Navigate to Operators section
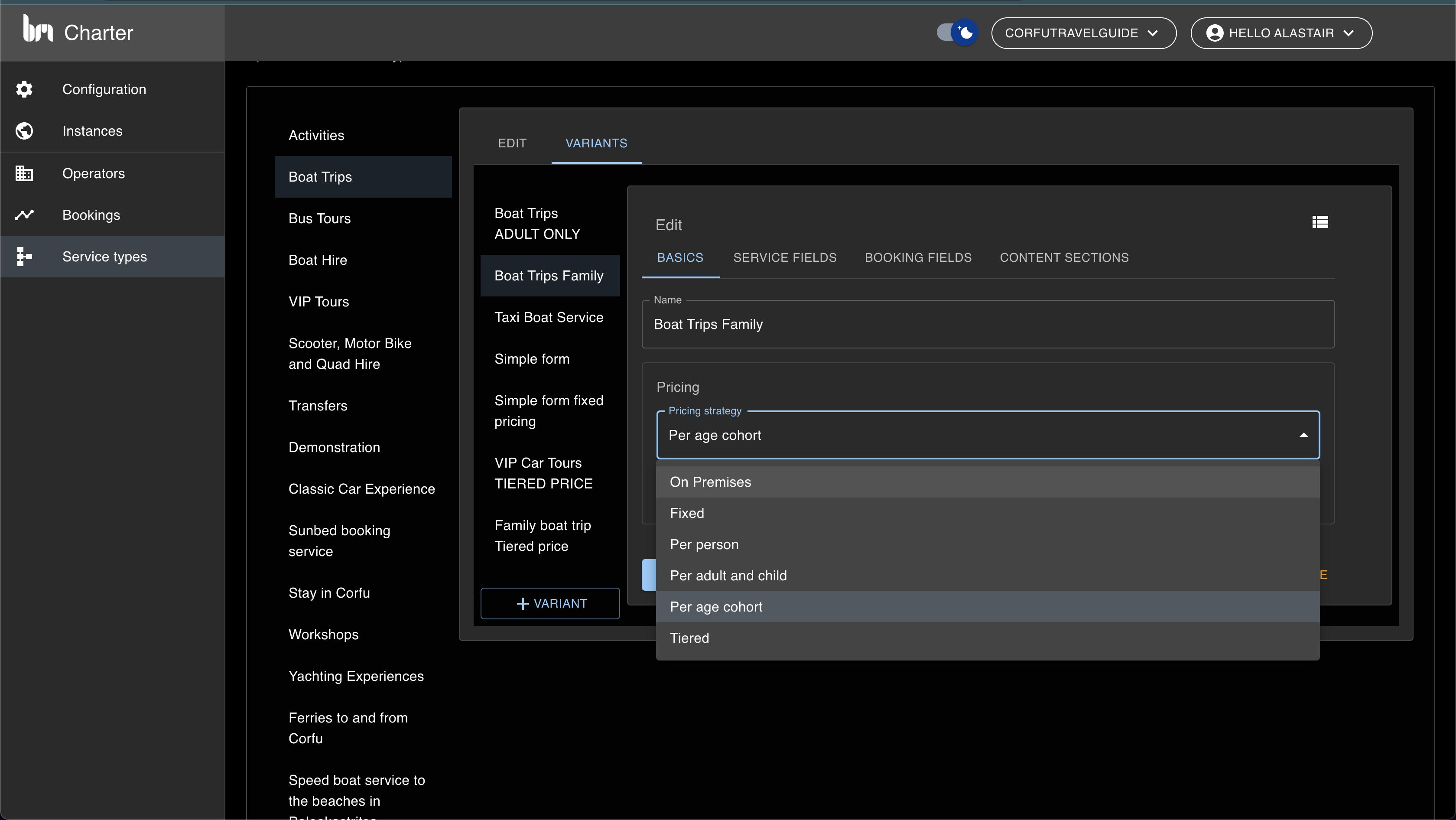The width and height of the screenshot is (1456, 820). 94,172
